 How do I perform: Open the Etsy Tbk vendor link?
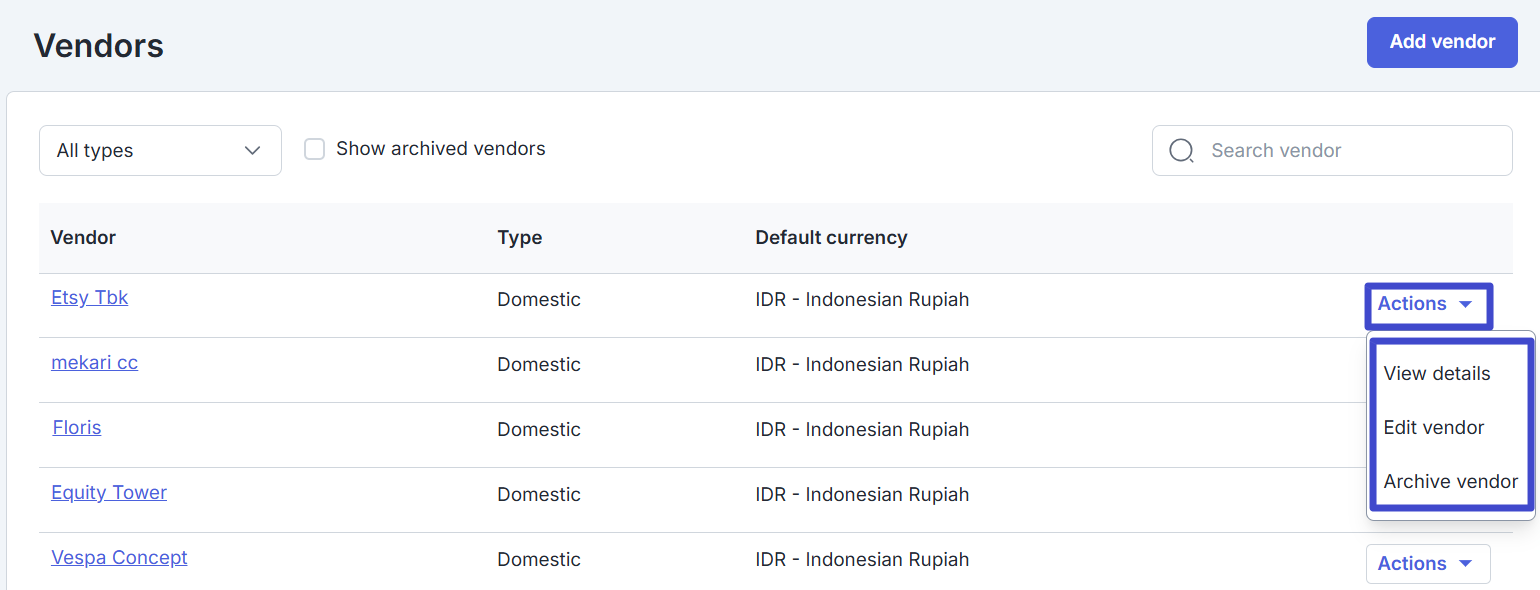click(x=90, y=298)
